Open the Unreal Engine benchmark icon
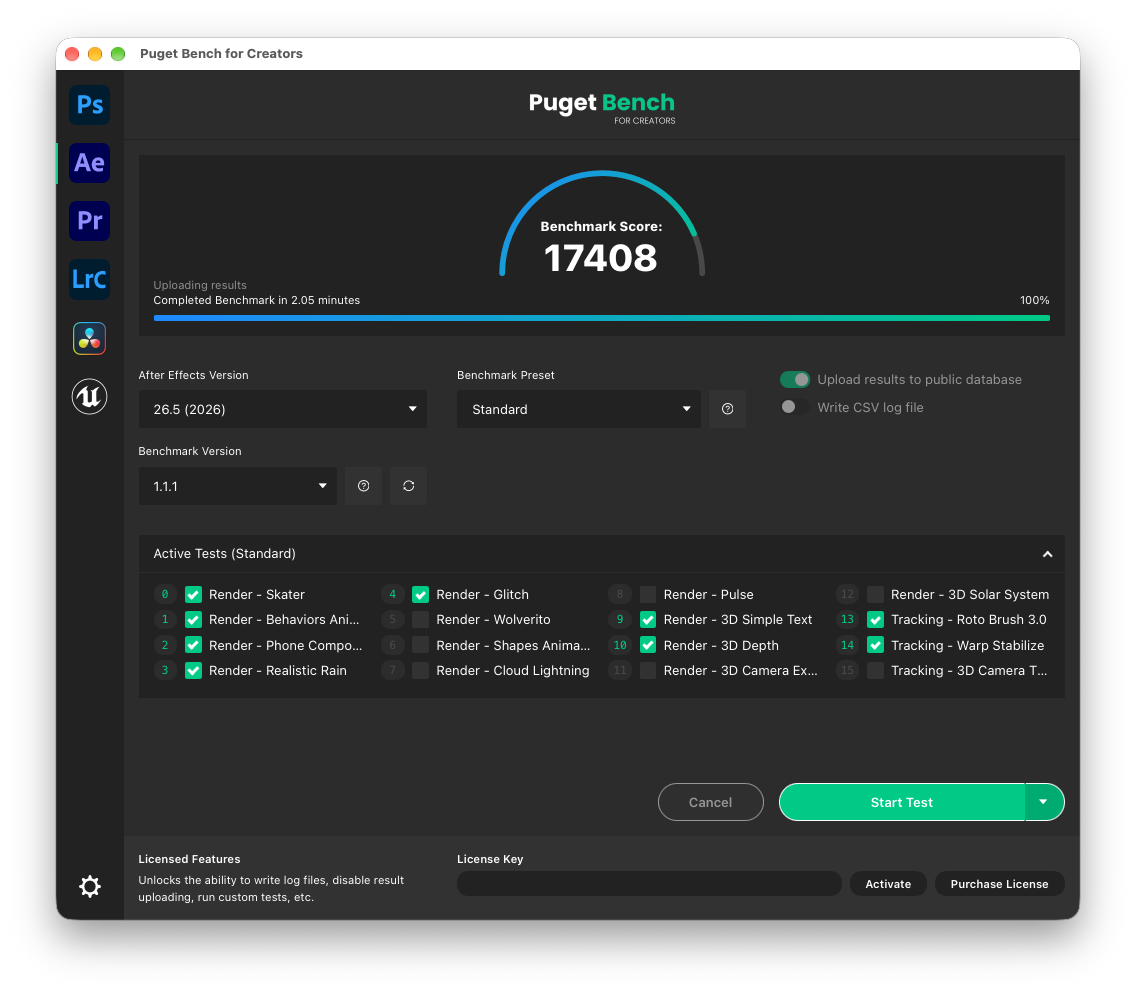This screenshot has width=1136, height=994. (90, 396)
